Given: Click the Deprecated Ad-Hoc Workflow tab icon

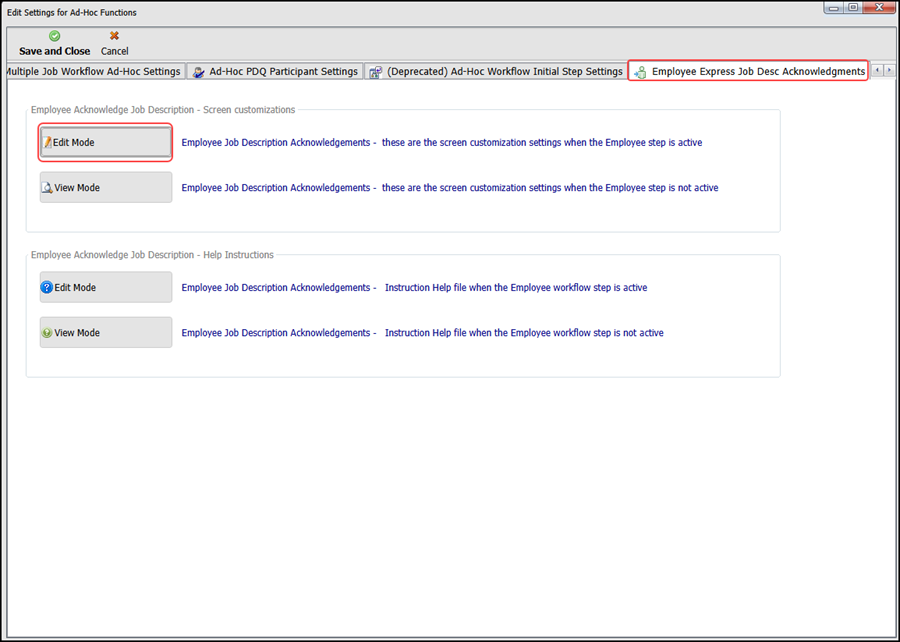Looking at the screenshot, I should (x=375, y=72).
